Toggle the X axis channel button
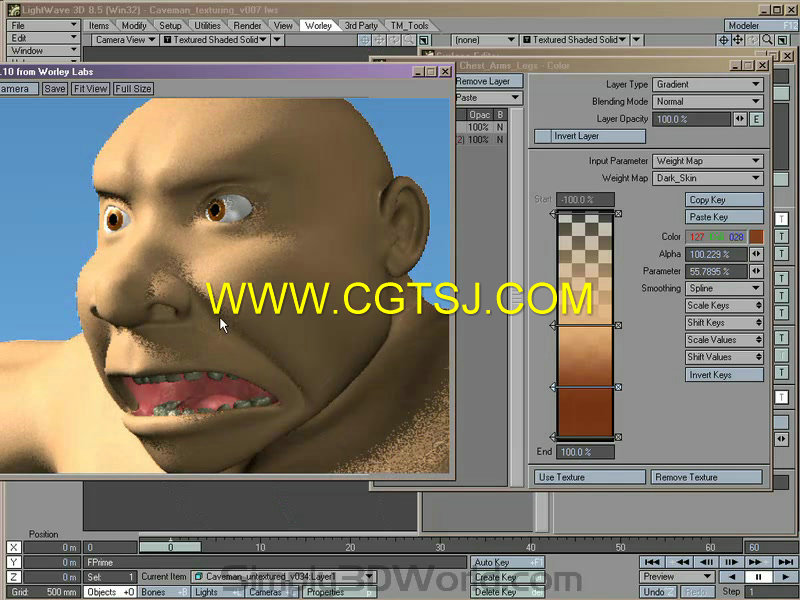This screenshot has height=600, width=800. tap(14, 547)
